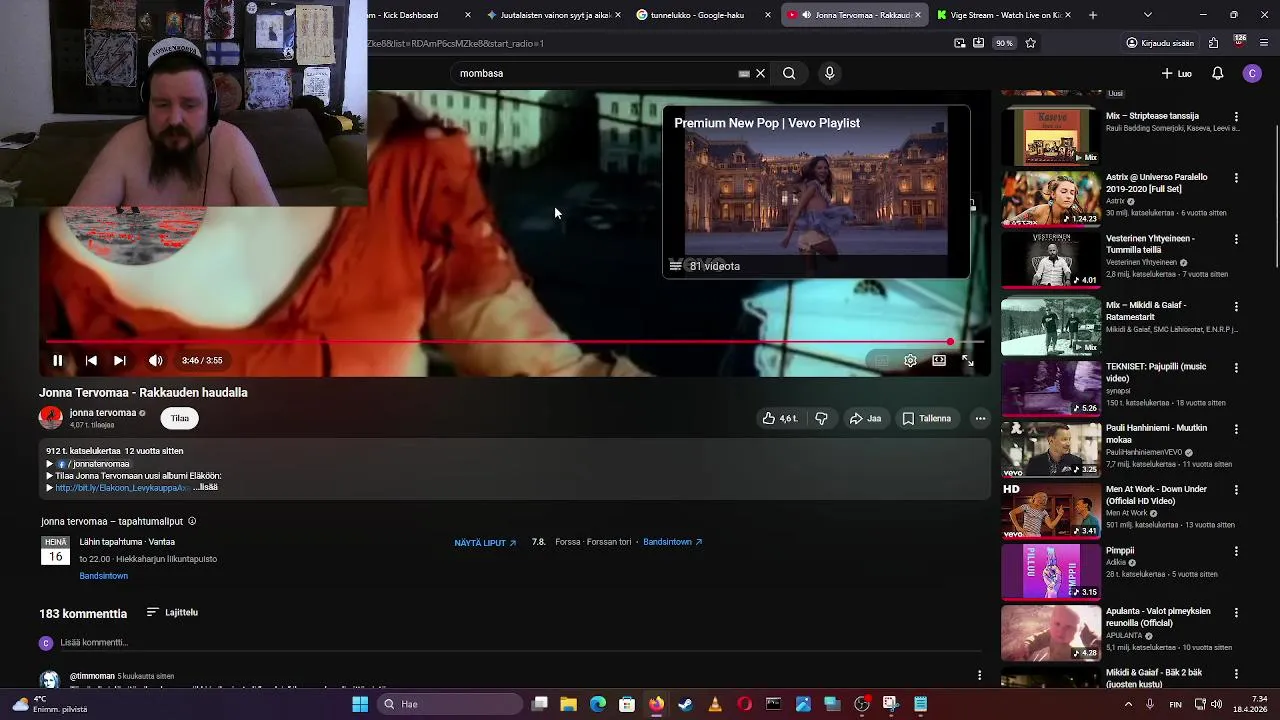The width and height of the screenshot is (1280, 720).
Task: Save video with Tallenna button
Action: tap(927, 418)
